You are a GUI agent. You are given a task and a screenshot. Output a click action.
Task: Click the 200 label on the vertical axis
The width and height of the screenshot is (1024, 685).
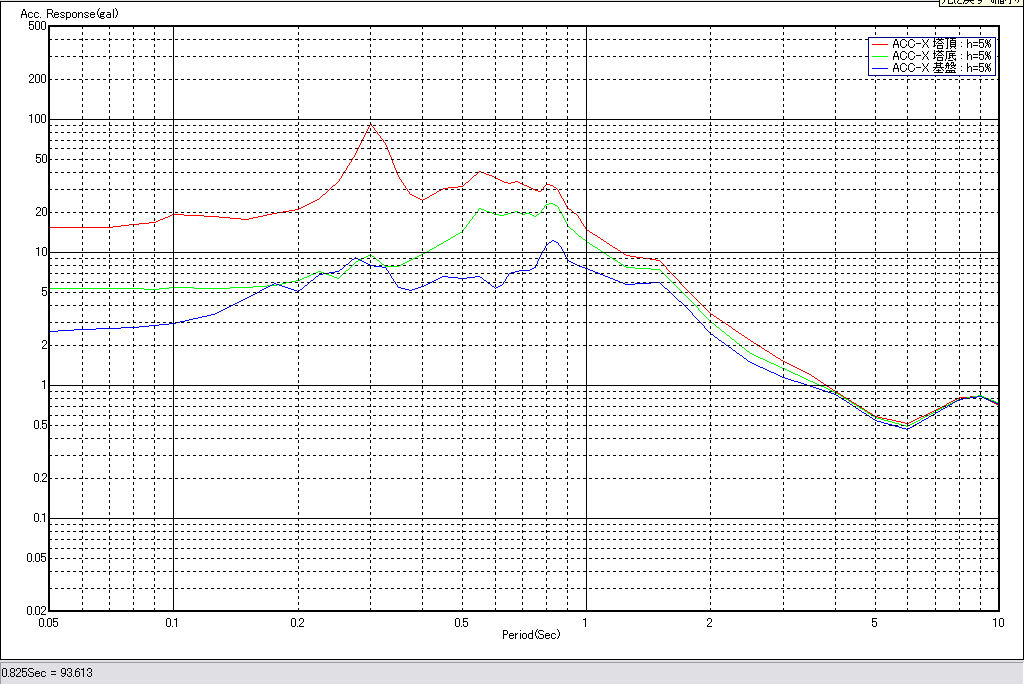[38, 79]
